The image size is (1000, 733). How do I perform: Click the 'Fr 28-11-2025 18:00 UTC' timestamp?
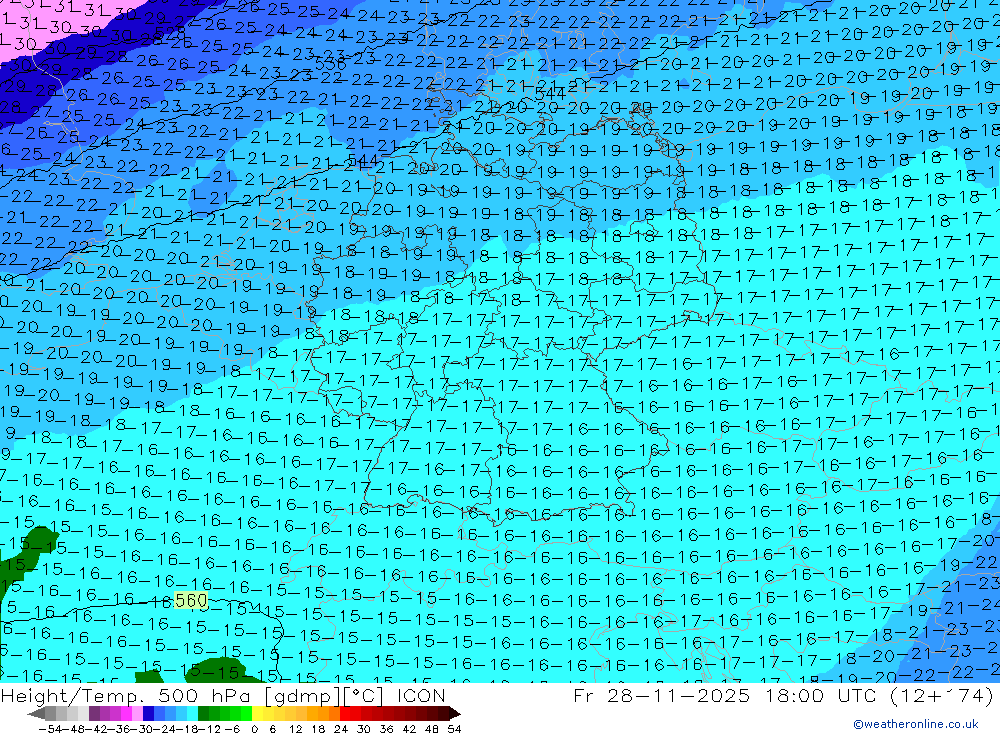pyautogui.click(x=727, y=695)
